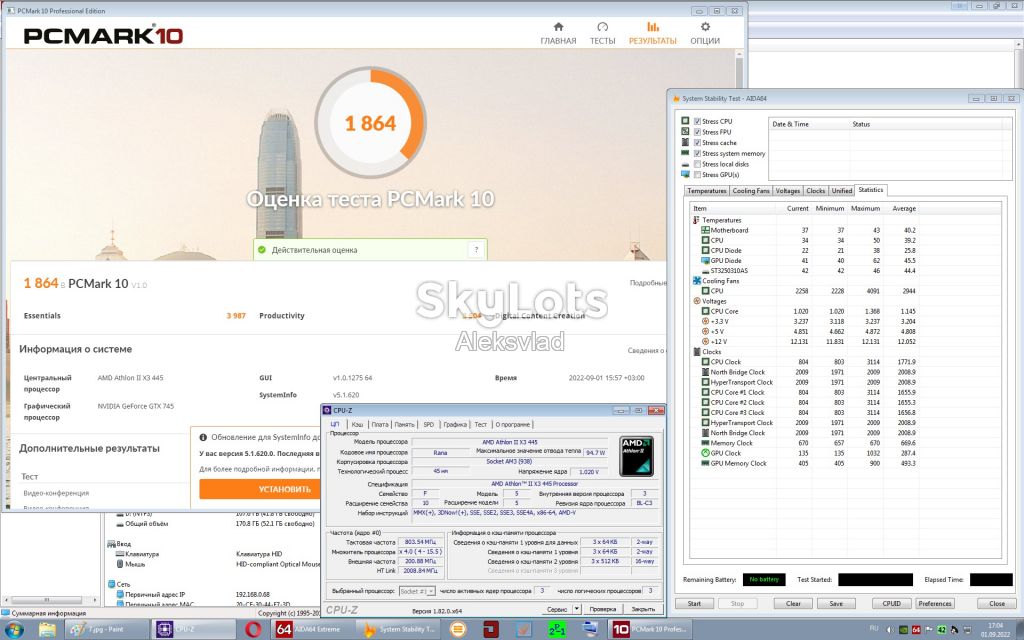Open the Socket #1 processor selection dropdown
Viewport: 1024px width, 640px height.
[417, 591]
